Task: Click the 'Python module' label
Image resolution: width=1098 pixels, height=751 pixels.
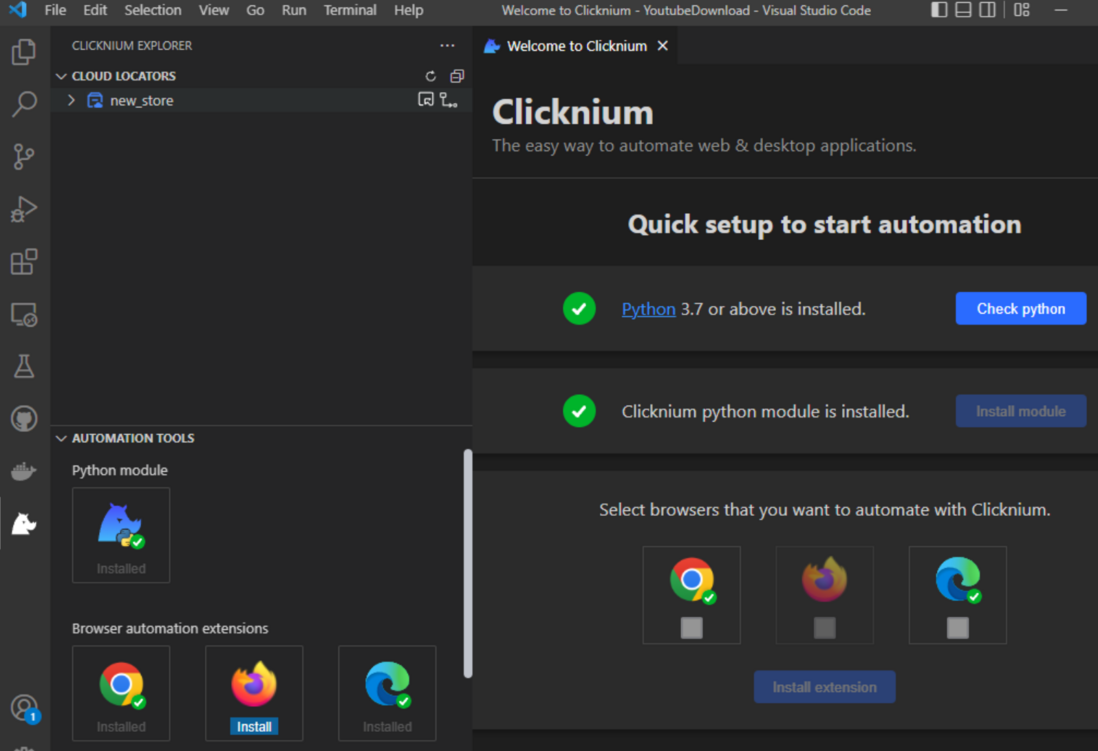Action: tap(120, 470)
